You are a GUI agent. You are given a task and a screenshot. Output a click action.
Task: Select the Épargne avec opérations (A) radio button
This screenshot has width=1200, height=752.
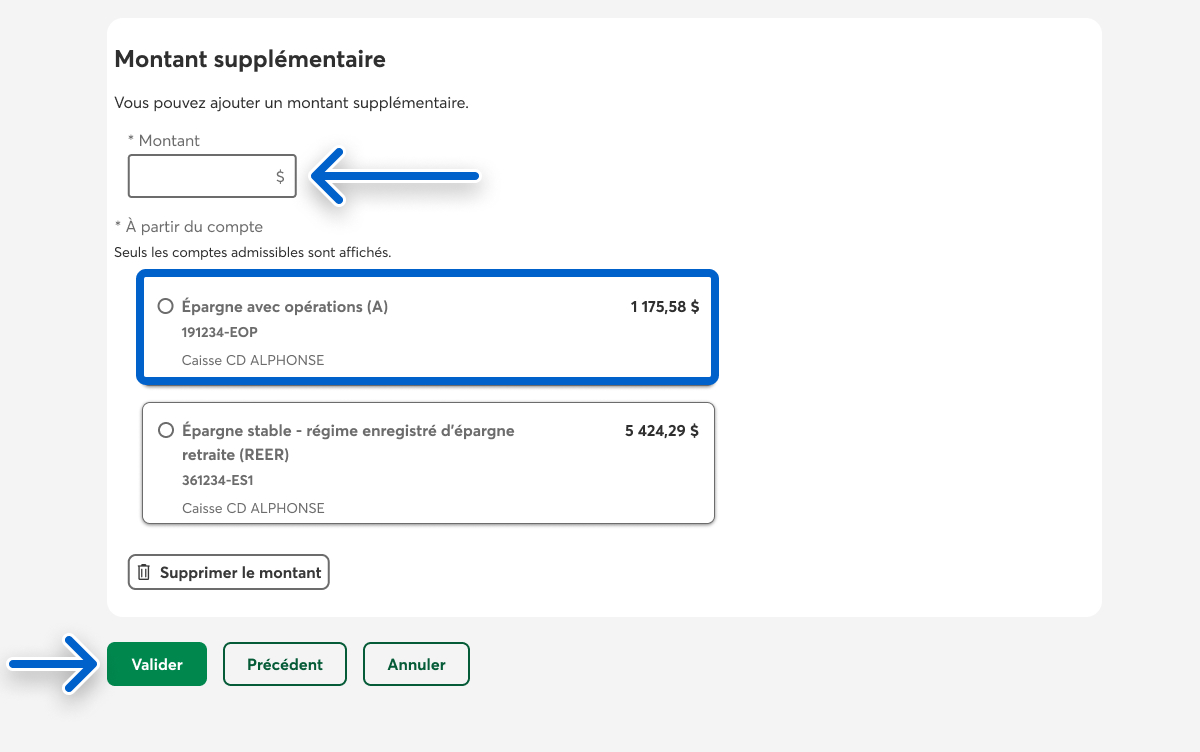tap(166, 307)
